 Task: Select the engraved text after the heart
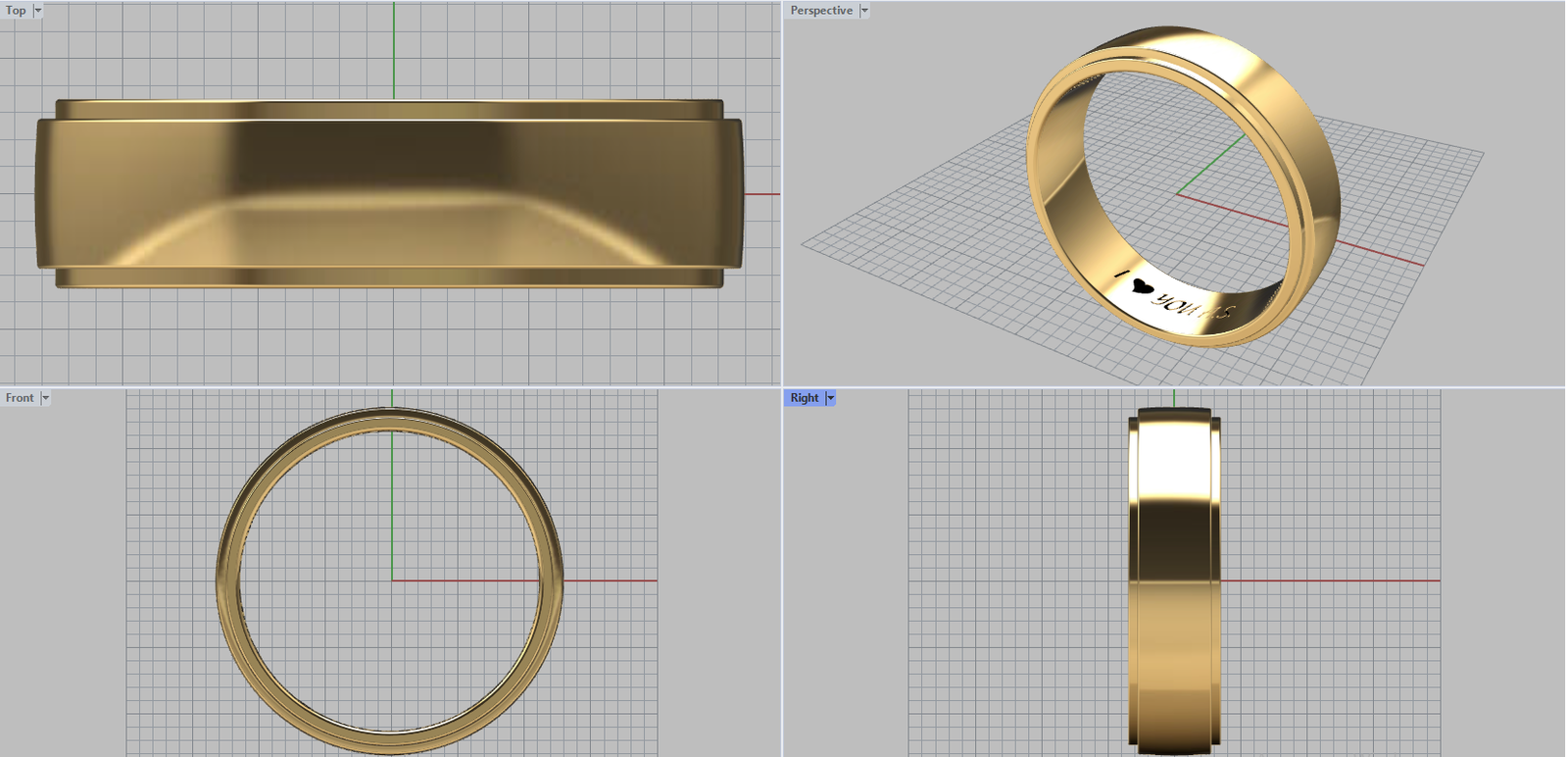click(1194, 306)
